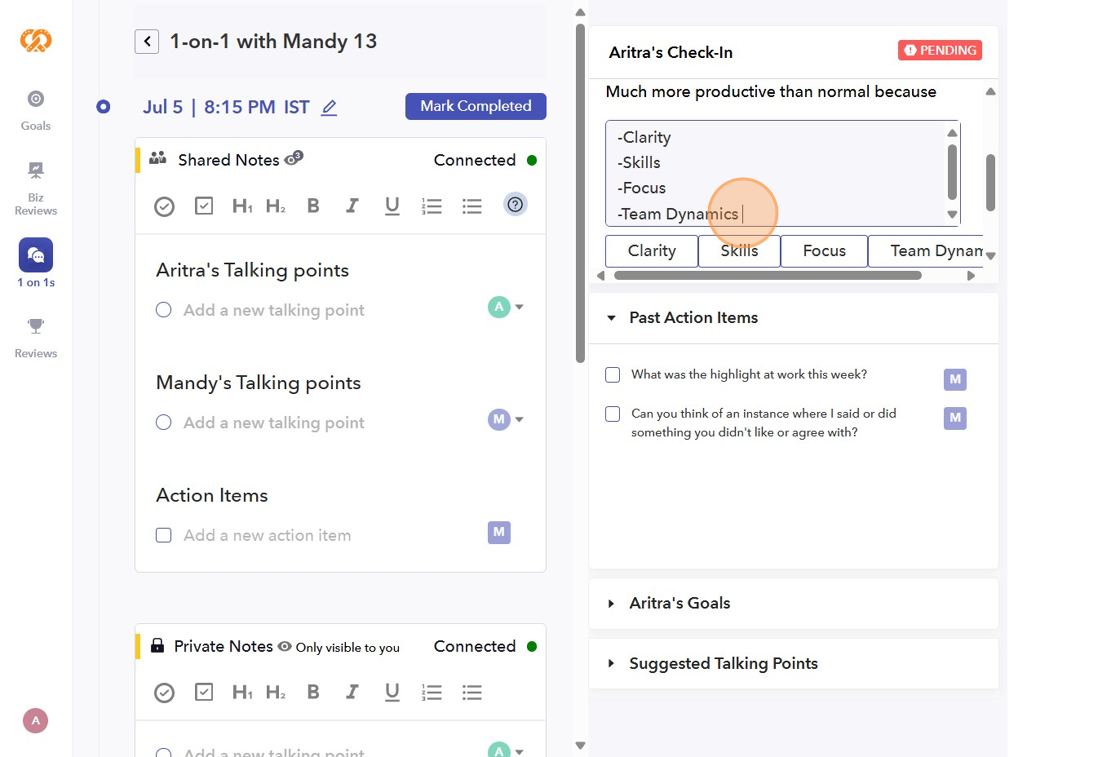Screen dimensions: 1120x757
Task: Go back using the arrow beside meeting title
Action: [146, 41]
